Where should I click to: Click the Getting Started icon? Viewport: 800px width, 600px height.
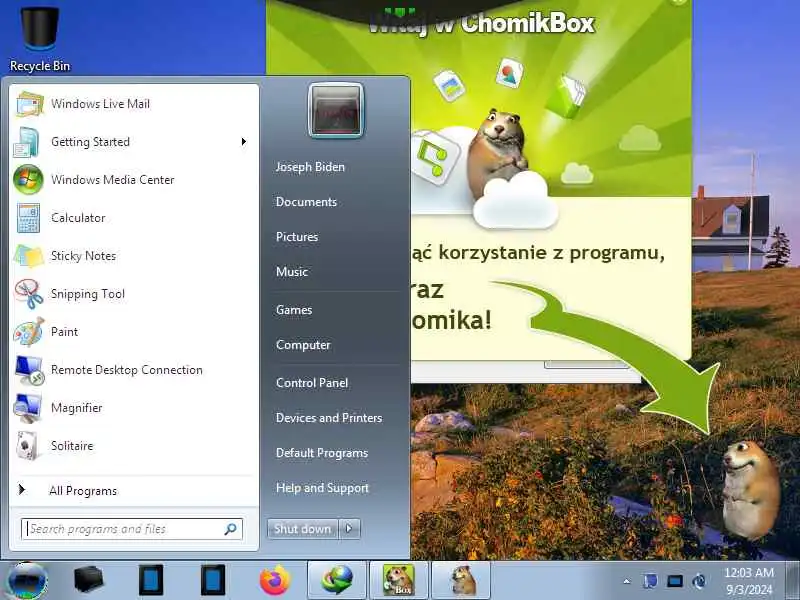27,142
